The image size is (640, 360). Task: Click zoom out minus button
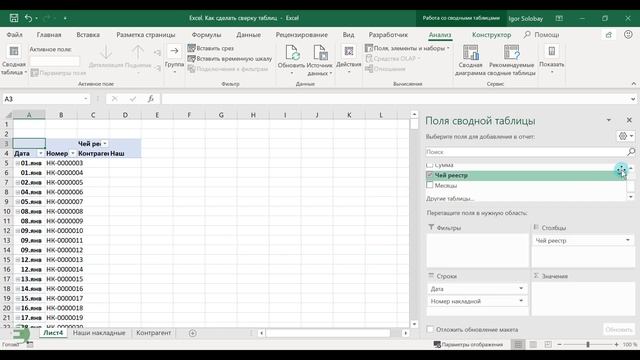pyautogui.click(x=559, y=344)
